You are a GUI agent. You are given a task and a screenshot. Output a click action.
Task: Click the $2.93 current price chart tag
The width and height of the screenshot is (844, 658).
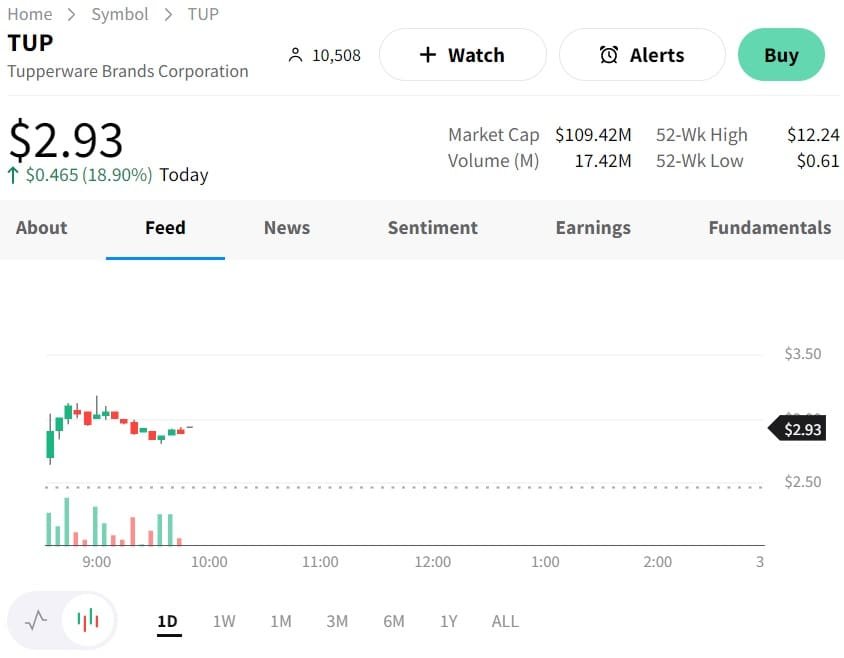click(x=801, y=429)
